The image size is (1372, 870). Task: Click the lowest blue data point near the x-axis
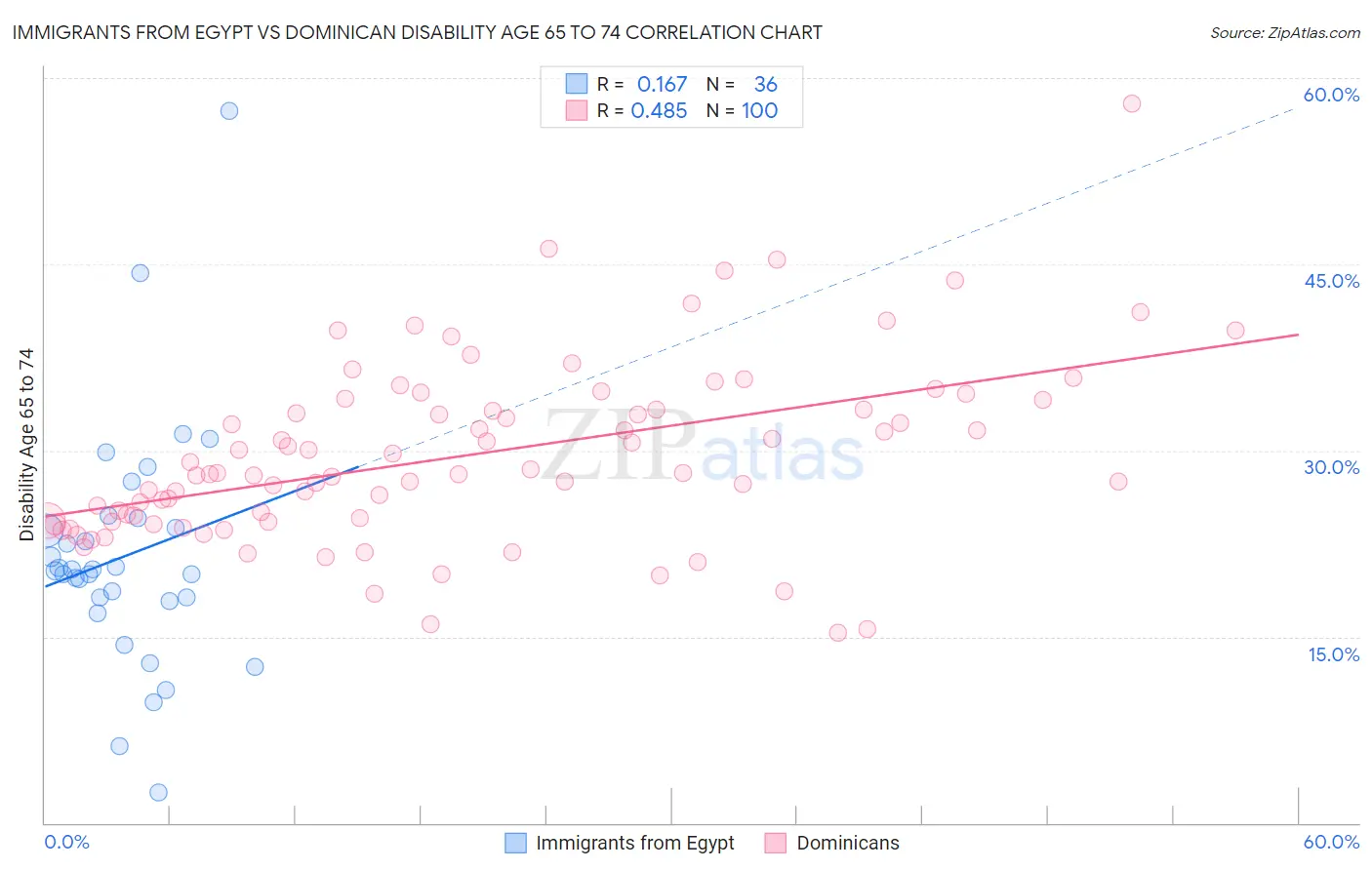[x=158, y=793]
